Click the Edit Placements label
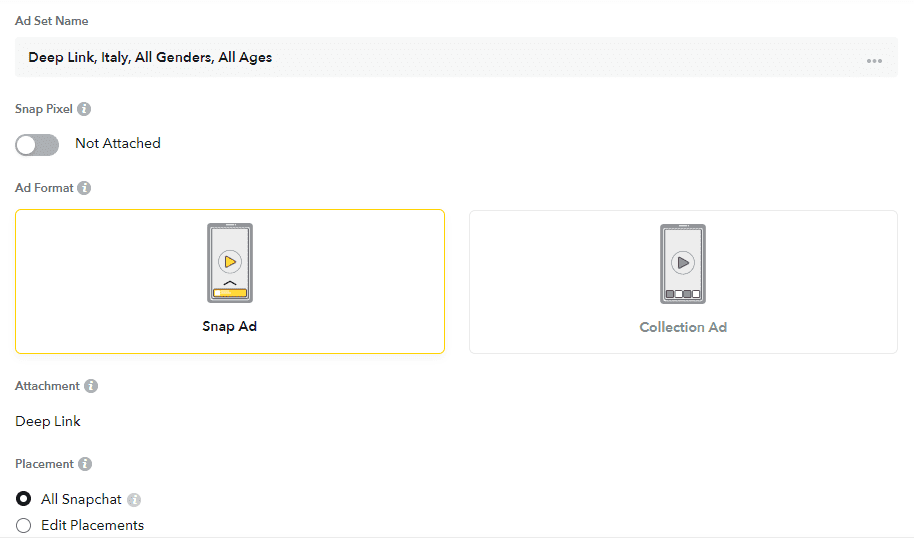 92,526
